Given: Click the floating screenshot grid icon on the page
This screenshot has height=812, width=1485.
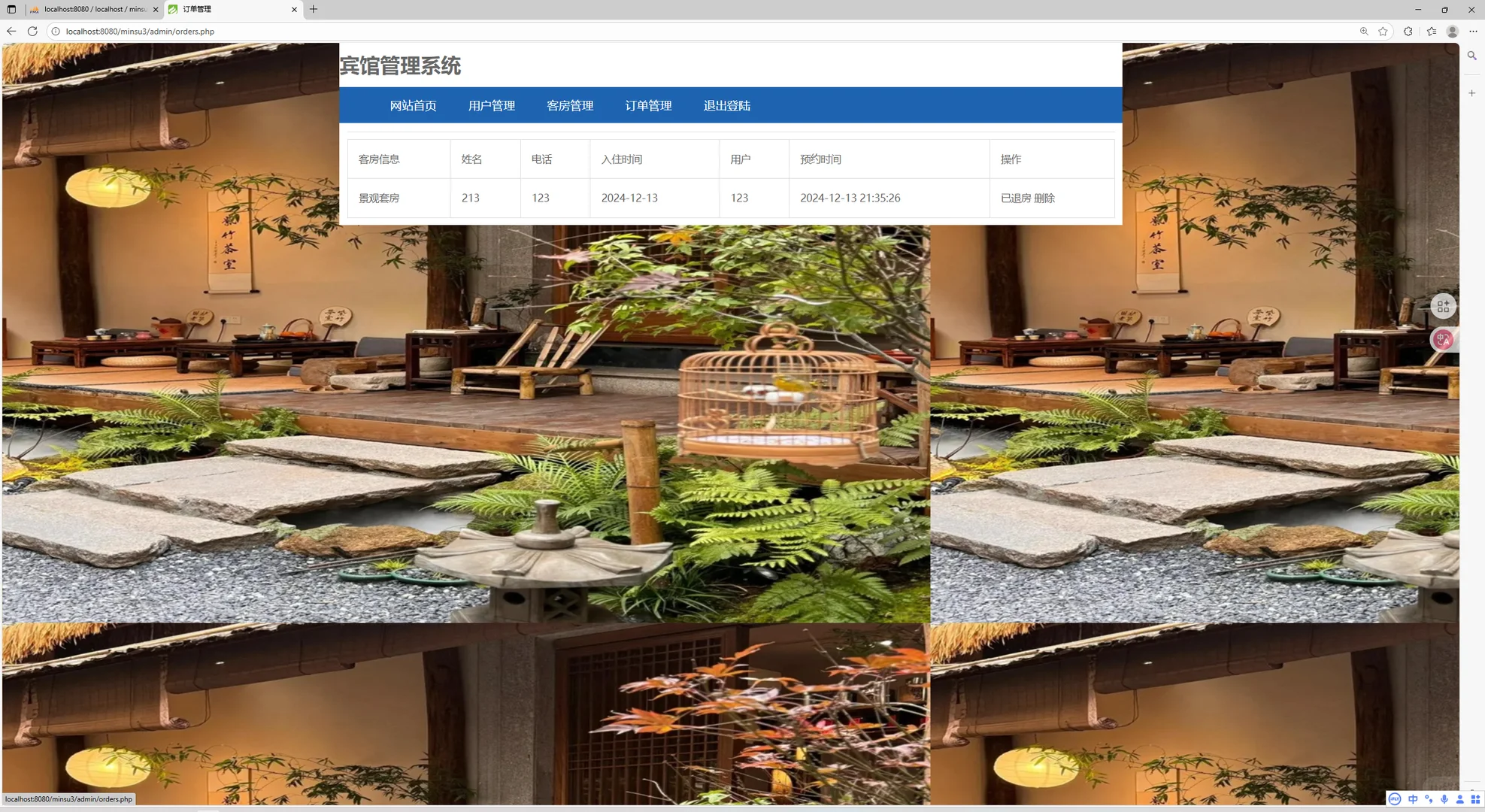Looking at the screenshot, I should click(x=1442, y=306).
